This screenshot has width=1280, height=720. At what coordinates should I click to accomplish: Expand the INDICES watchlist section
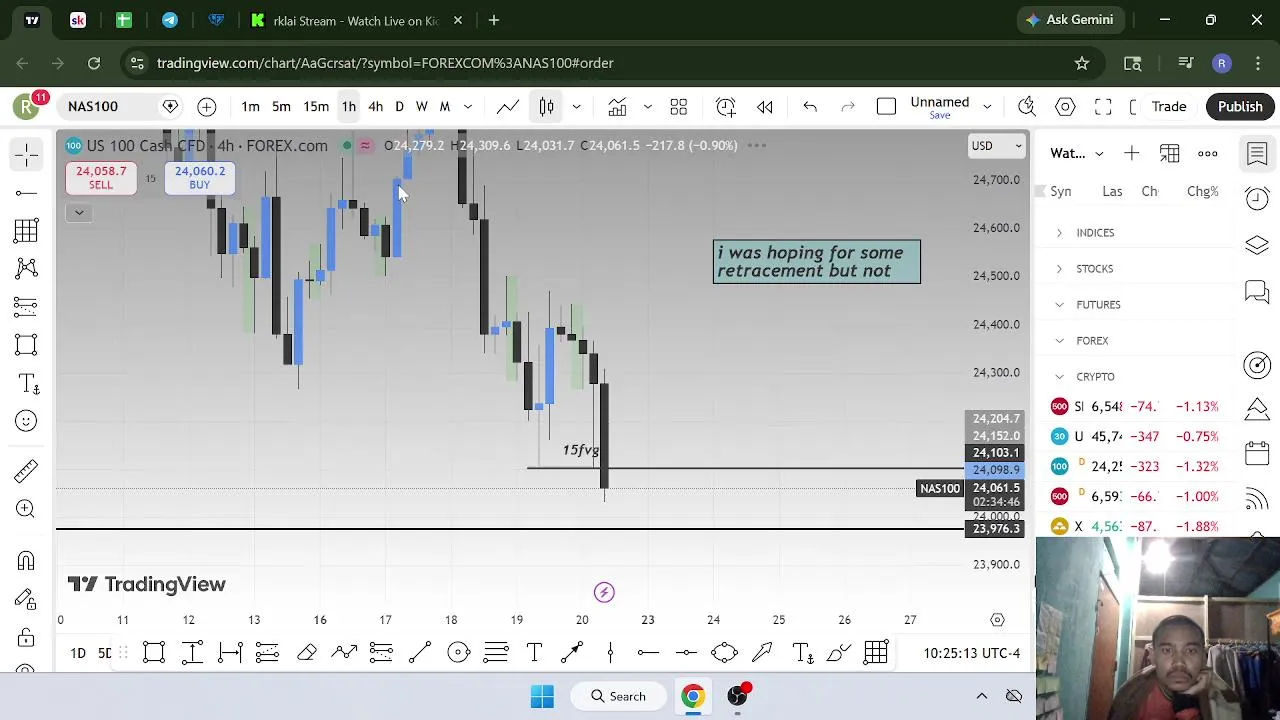coord(1059,233)
